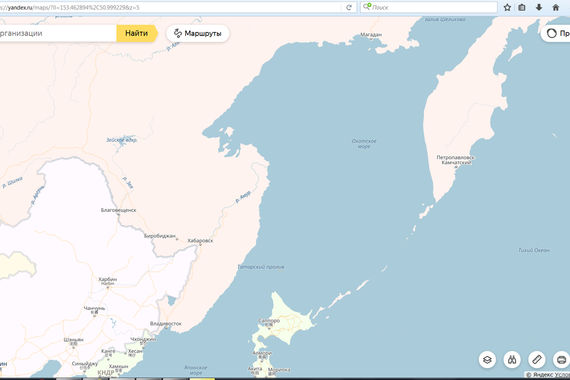Reload the page with the refresh icon
570x380 pixels.
[x=349, y=7]
